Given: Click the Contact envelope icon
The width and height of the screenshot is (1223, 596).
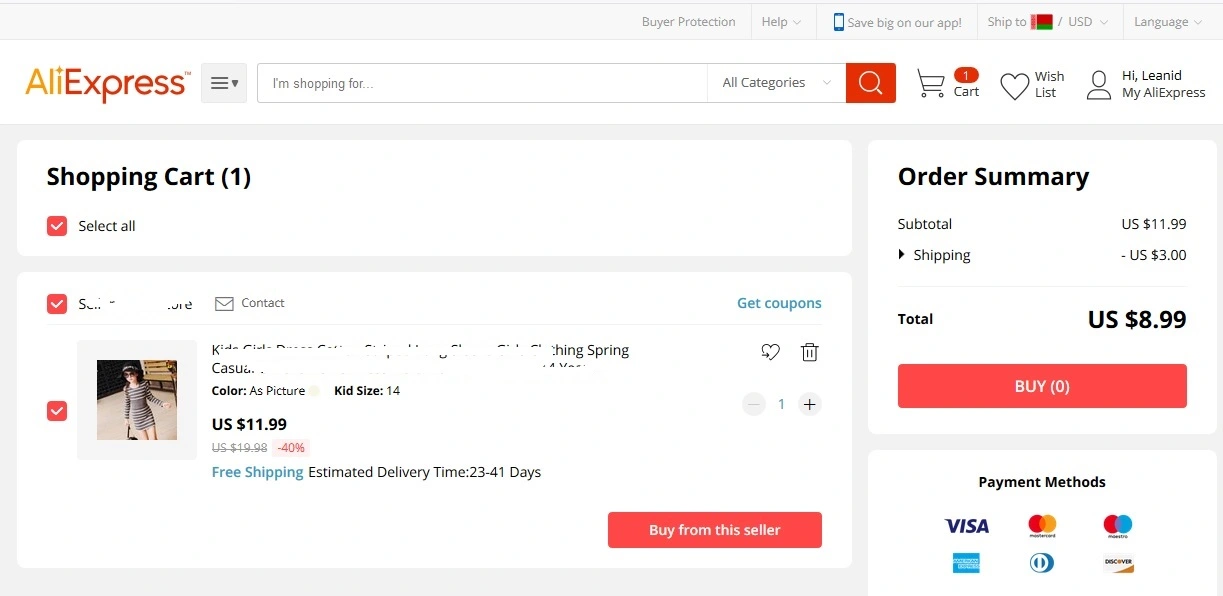Looking at the screenshot, I should click(225, 303).
